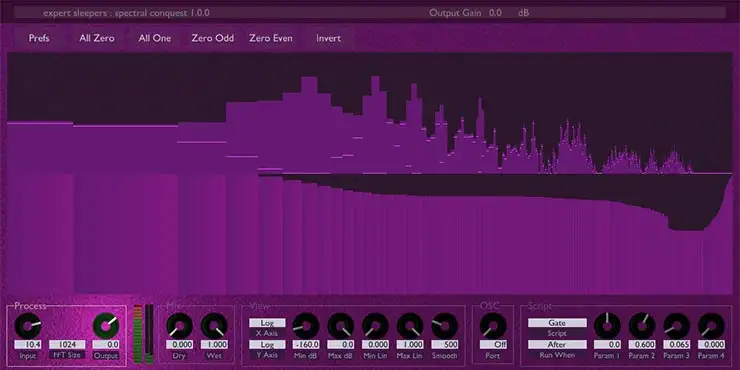This screenshot has height=370, width=740.
Task: Click the Output knob in Process
Action: coord(106,326)
